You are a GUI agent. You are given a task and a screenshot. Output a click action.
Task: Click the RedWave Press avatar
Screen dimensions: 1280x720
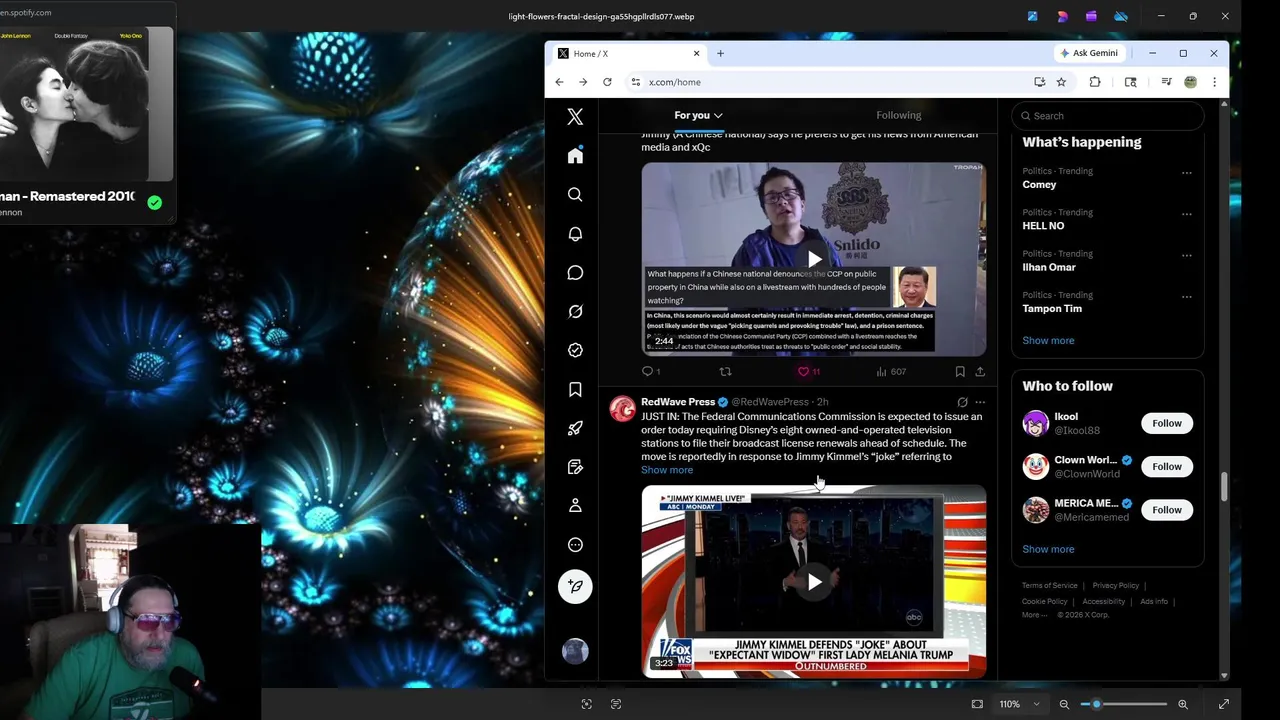[x=623, y=408]
